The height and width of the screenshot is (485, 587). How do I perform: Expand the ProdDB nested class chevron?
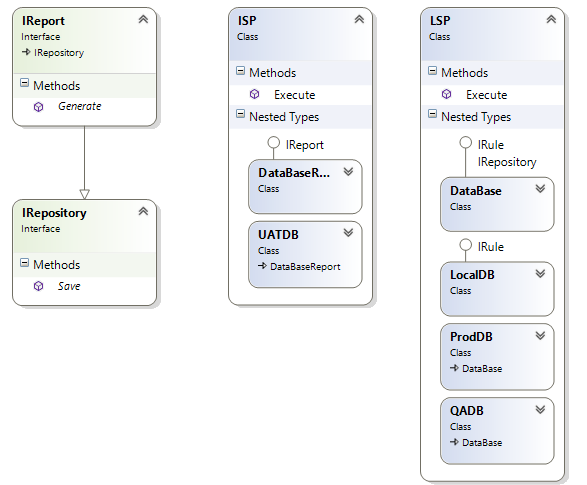[540, 335]
